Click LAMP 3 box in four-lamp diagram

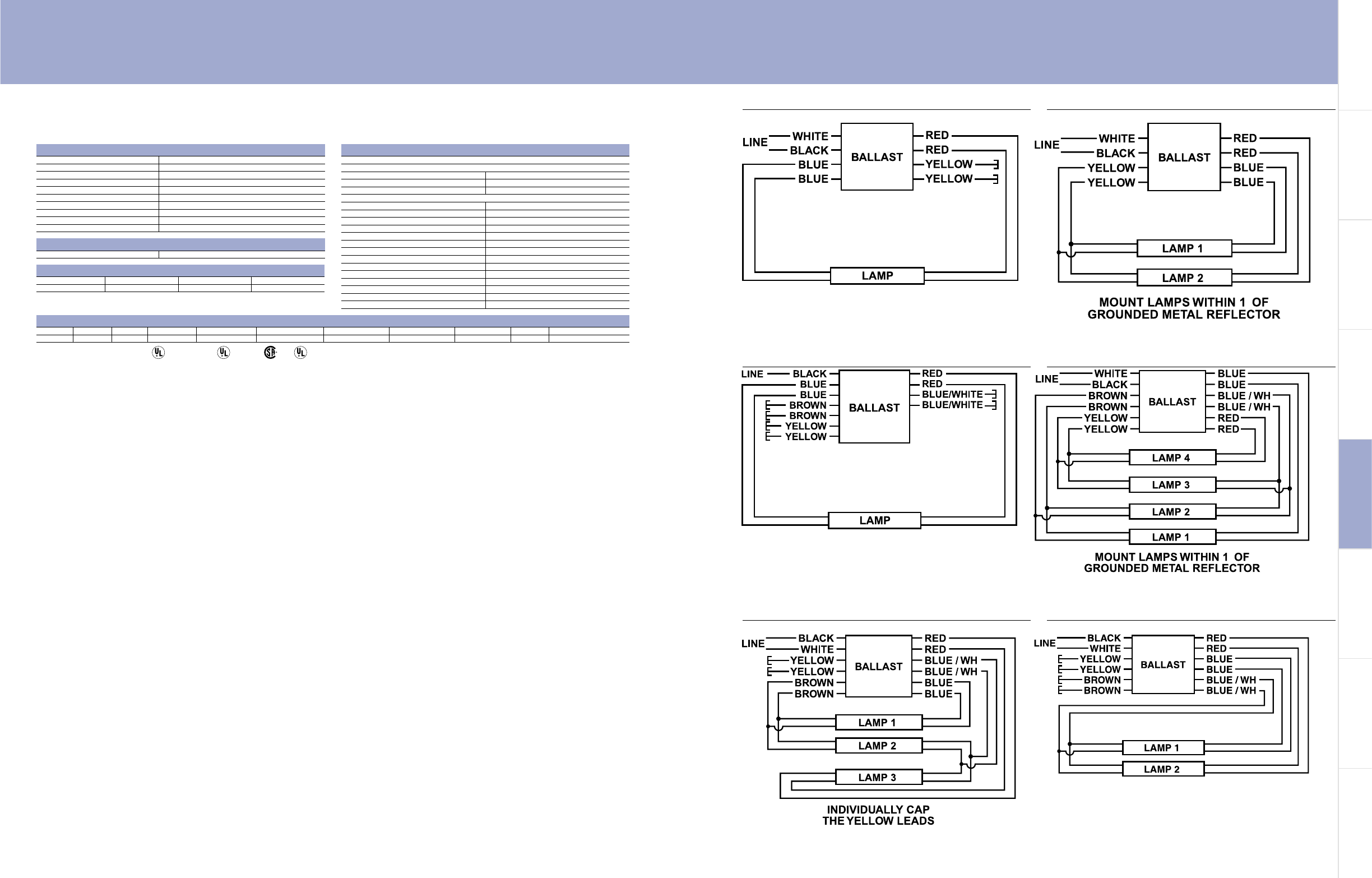(x=1172, y=484)
